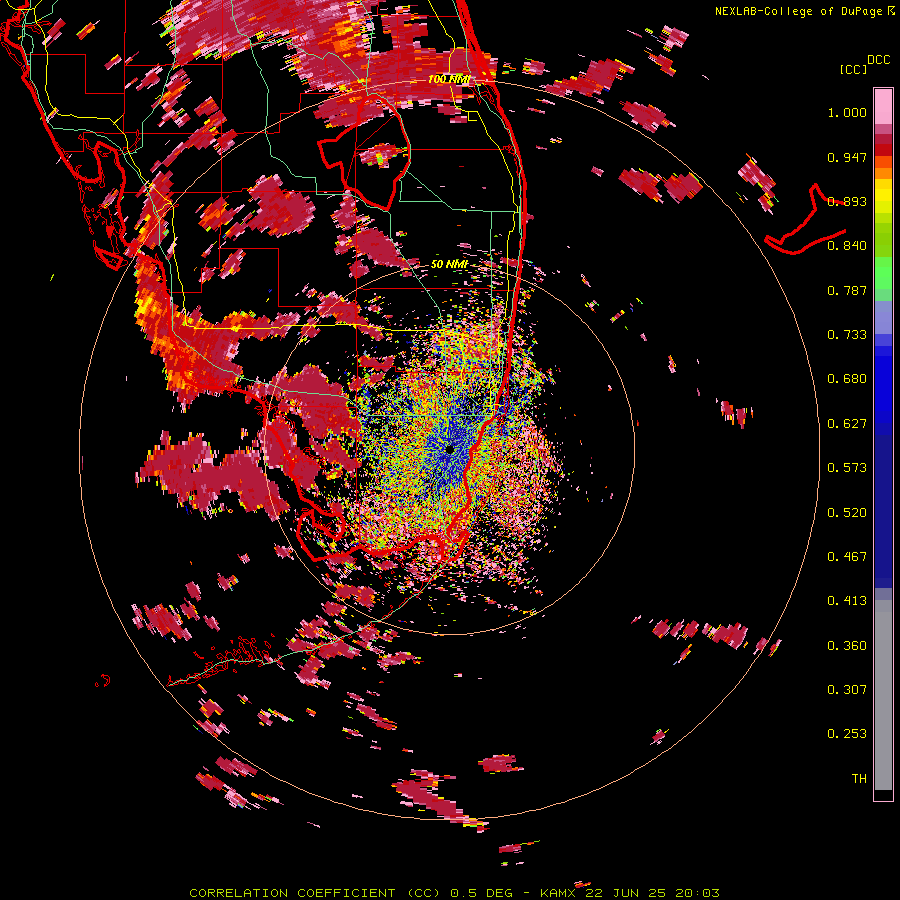
Task: Select the 0.787 scale value
Action: click(x=847, y=290)
